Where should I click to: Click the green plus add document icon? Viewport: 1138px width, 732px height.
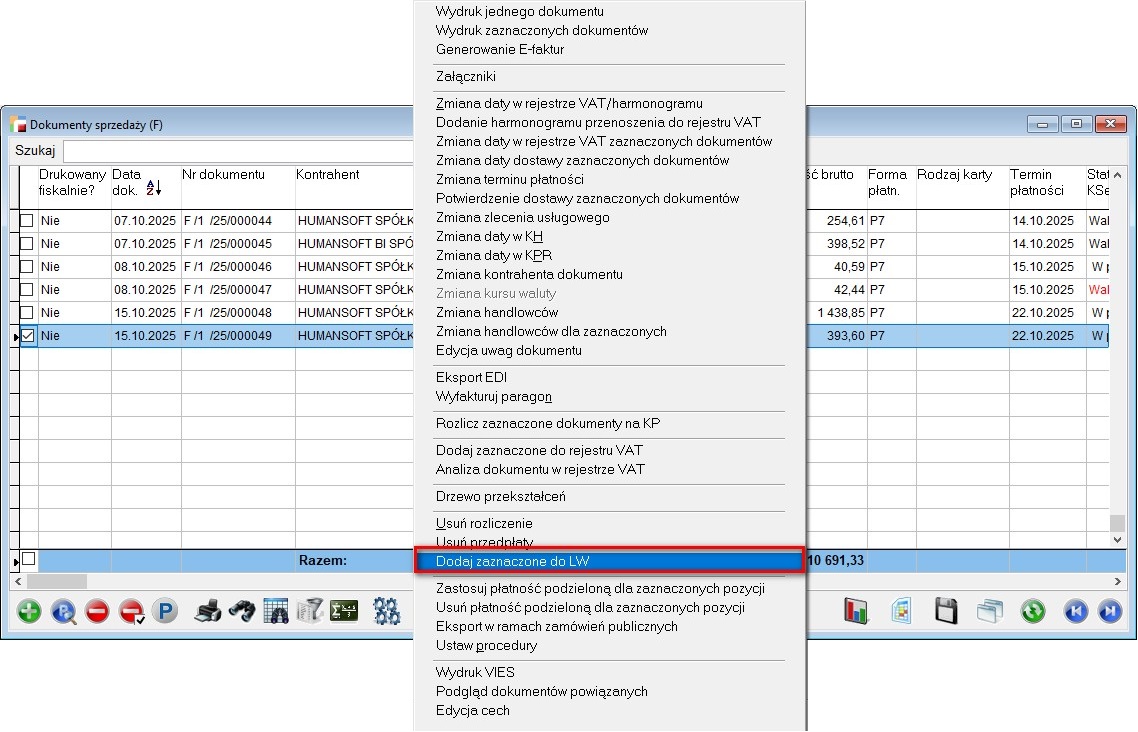pyautogui.click(x=30, y=611)
